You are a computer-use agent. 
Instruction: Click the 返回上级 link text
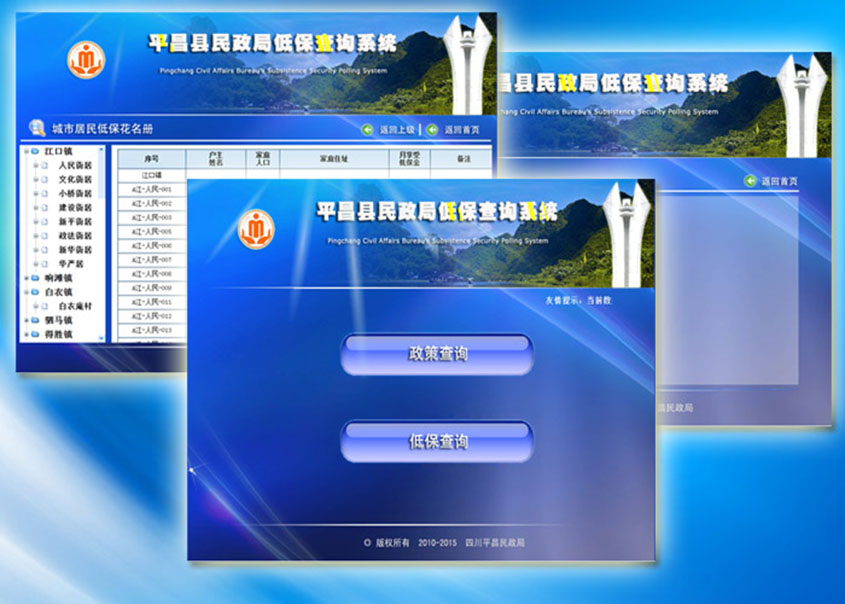point(396,130)
